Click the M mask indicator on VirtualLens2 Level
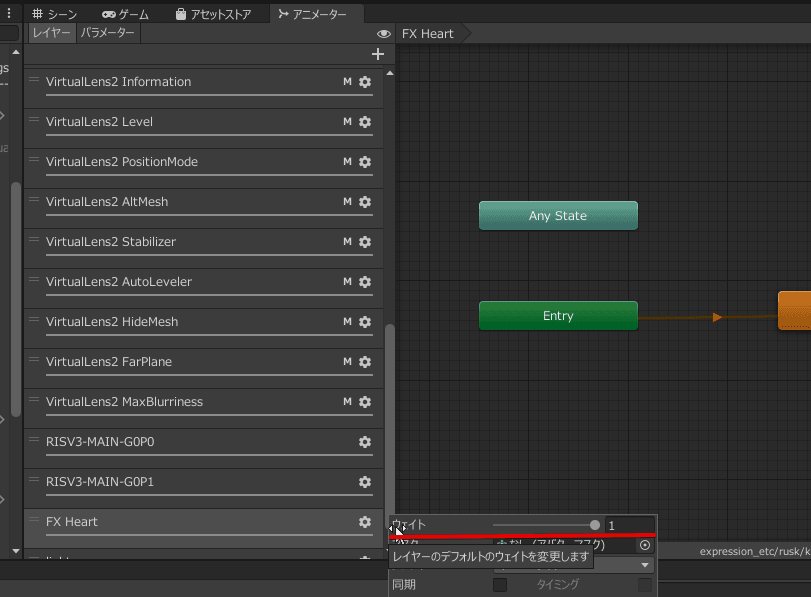Screen dimensions: 811x597 pos(347,122)
